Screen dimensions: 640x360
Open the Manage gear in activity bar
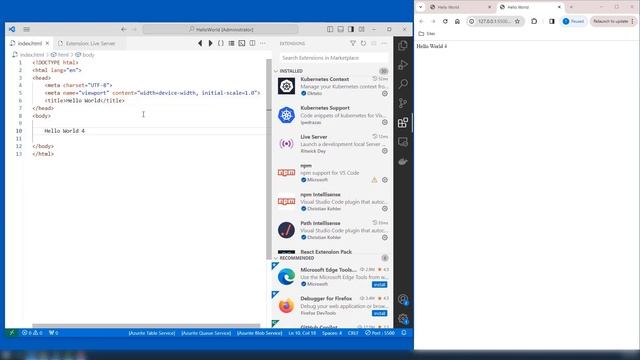pos(403,319)
